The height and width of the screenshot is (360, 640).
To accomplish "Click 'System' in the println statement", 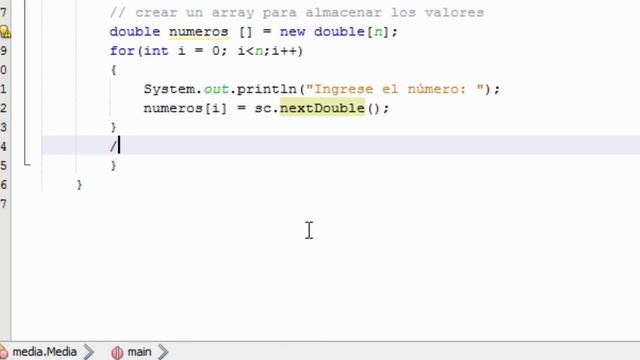I will [x=169, y=89].
